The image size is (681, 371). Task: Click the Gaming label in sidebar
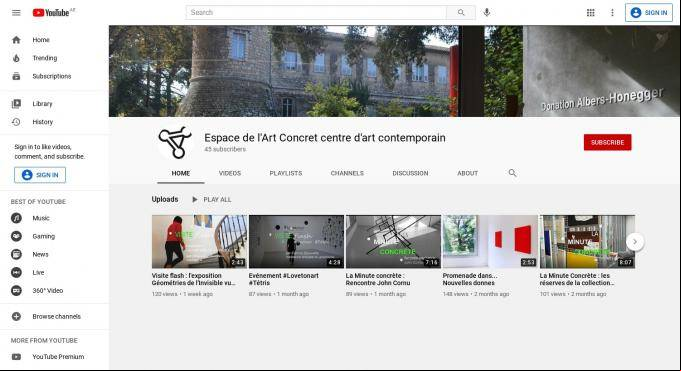pos(44,236)
